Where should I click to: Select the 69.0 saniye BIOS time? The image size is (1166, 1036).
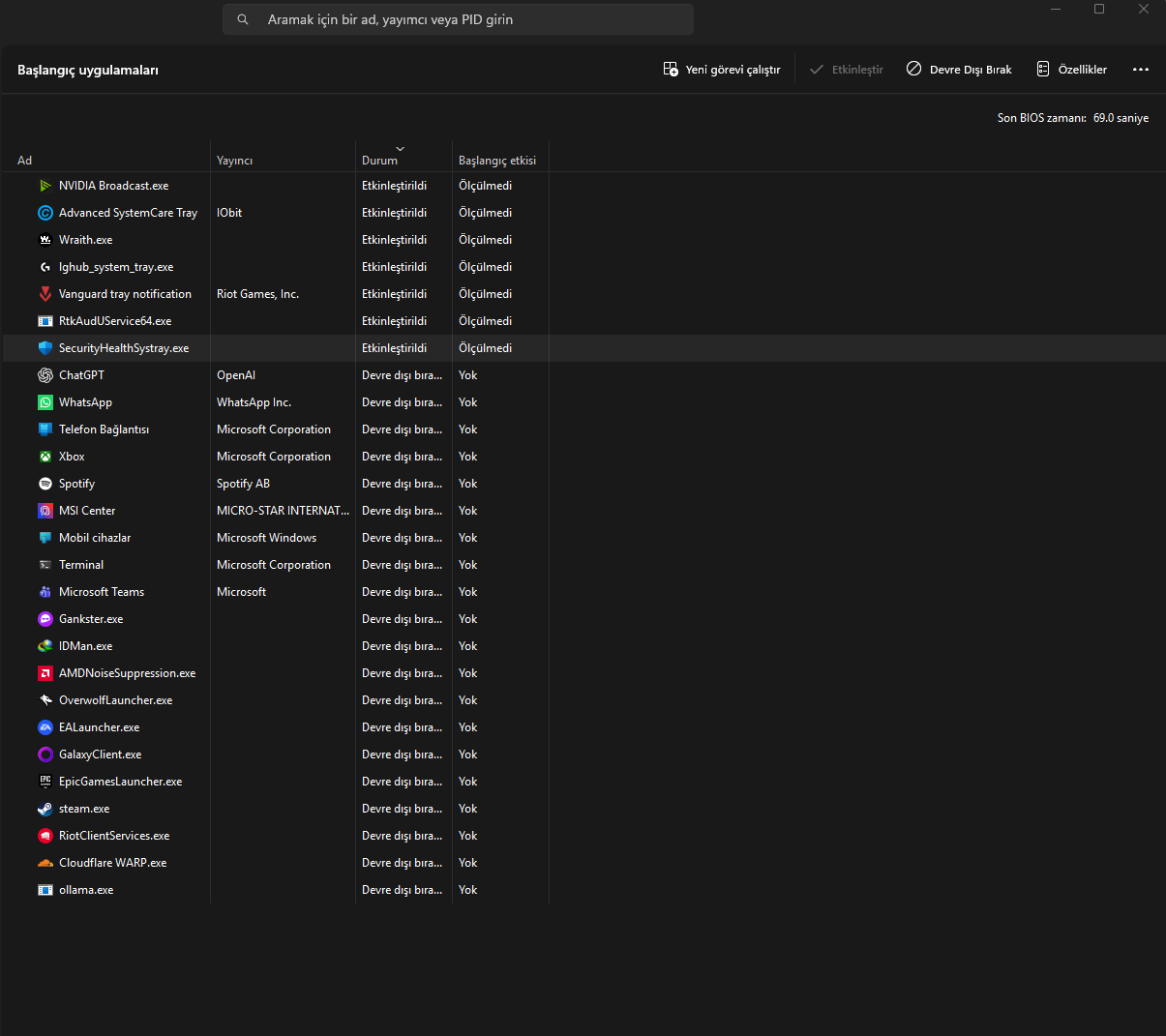point(1121,118)
